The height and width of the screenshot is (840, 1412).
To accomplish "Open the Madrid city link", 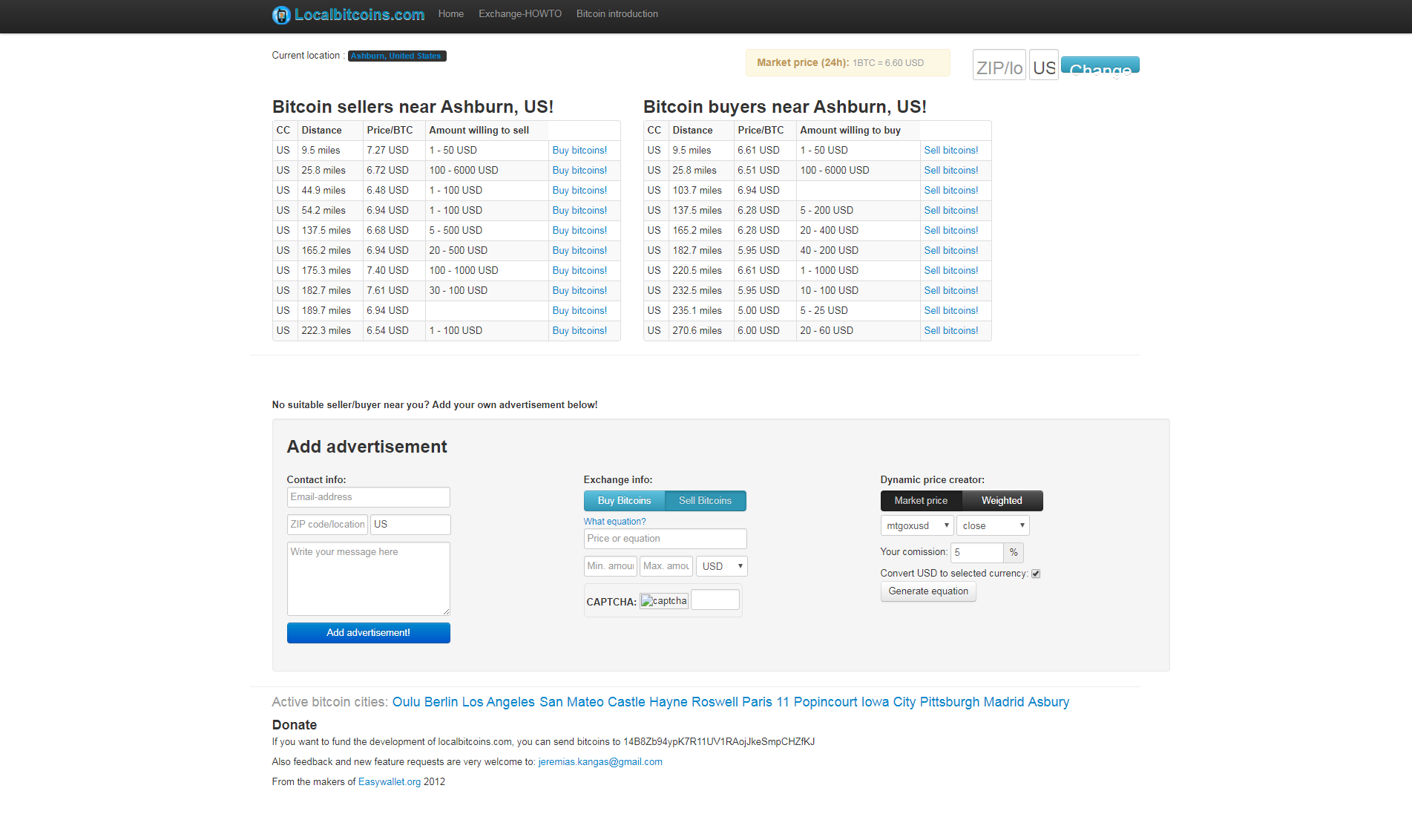I will point(1003,702).
